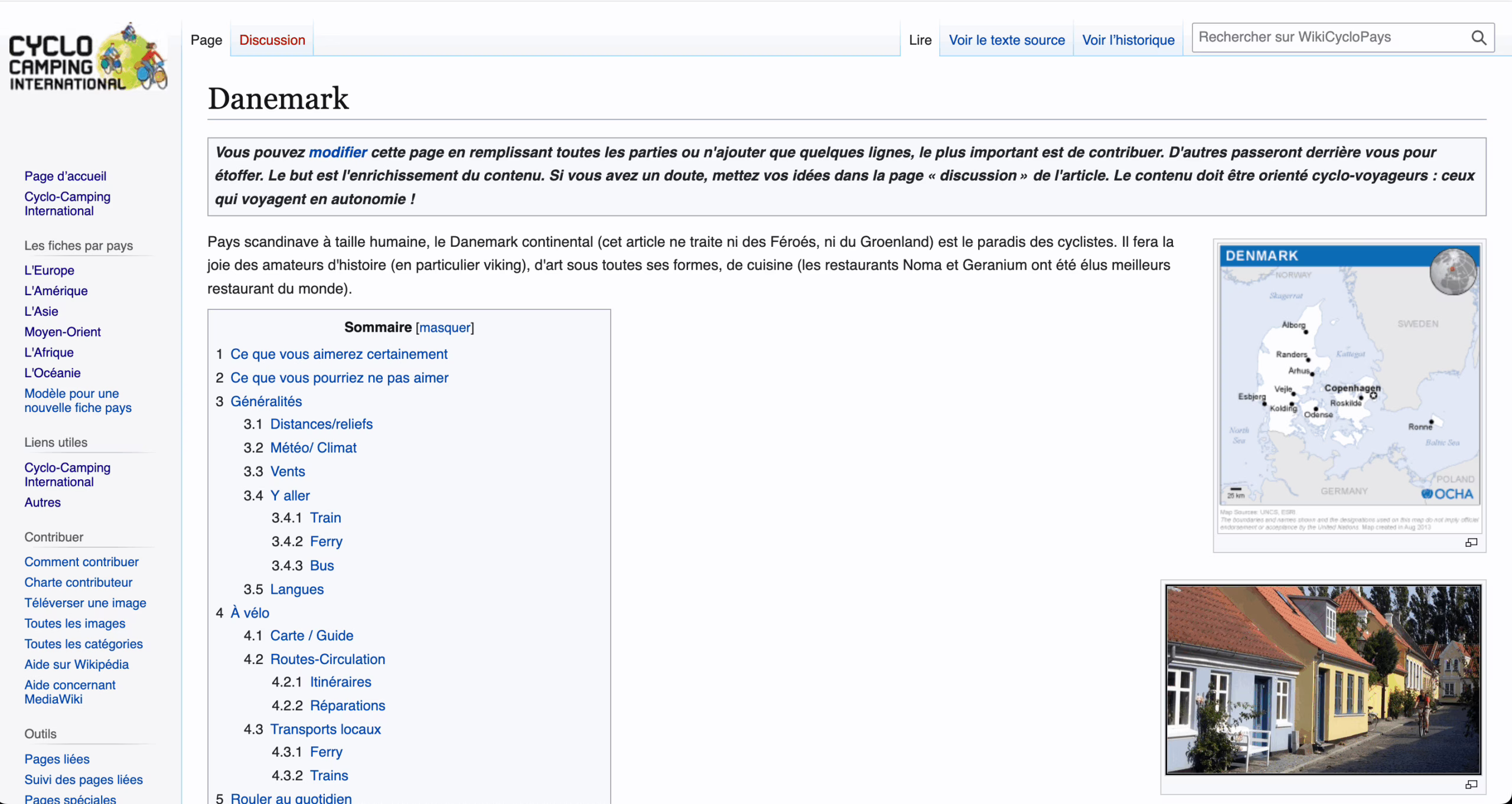The width and height of the screenshot is (1512, 804).
Task: Open Pages liées tool
Action: click(x=57, y=759)
